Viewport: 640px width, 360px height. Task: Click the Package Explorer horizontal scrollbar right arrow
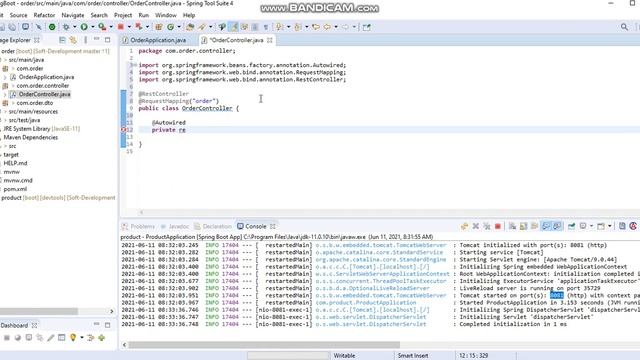click(112, 311)
